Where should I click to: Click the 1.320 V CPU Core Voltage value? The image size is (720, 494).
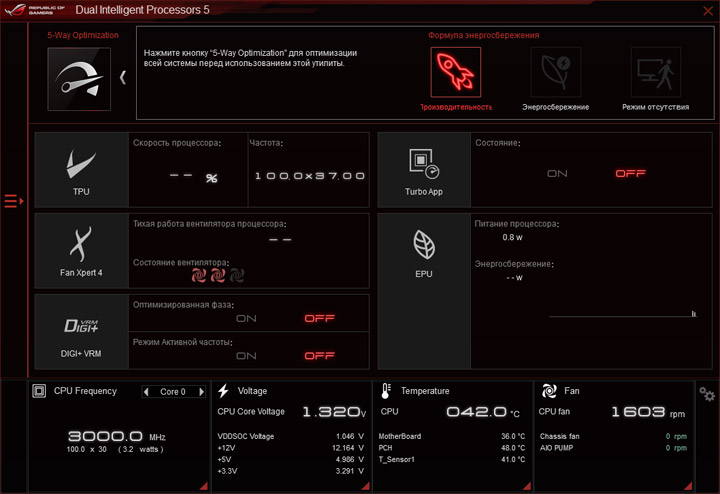pos(334,412)
